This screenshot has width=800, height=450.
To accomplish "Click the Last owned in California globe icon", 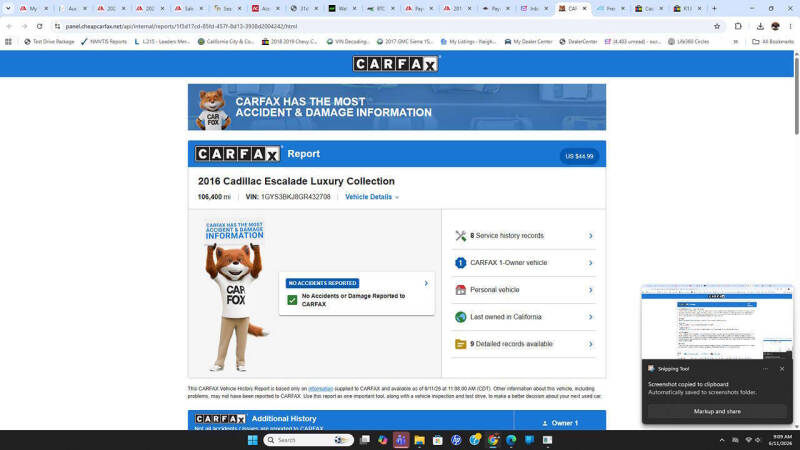I will (460, 317).
